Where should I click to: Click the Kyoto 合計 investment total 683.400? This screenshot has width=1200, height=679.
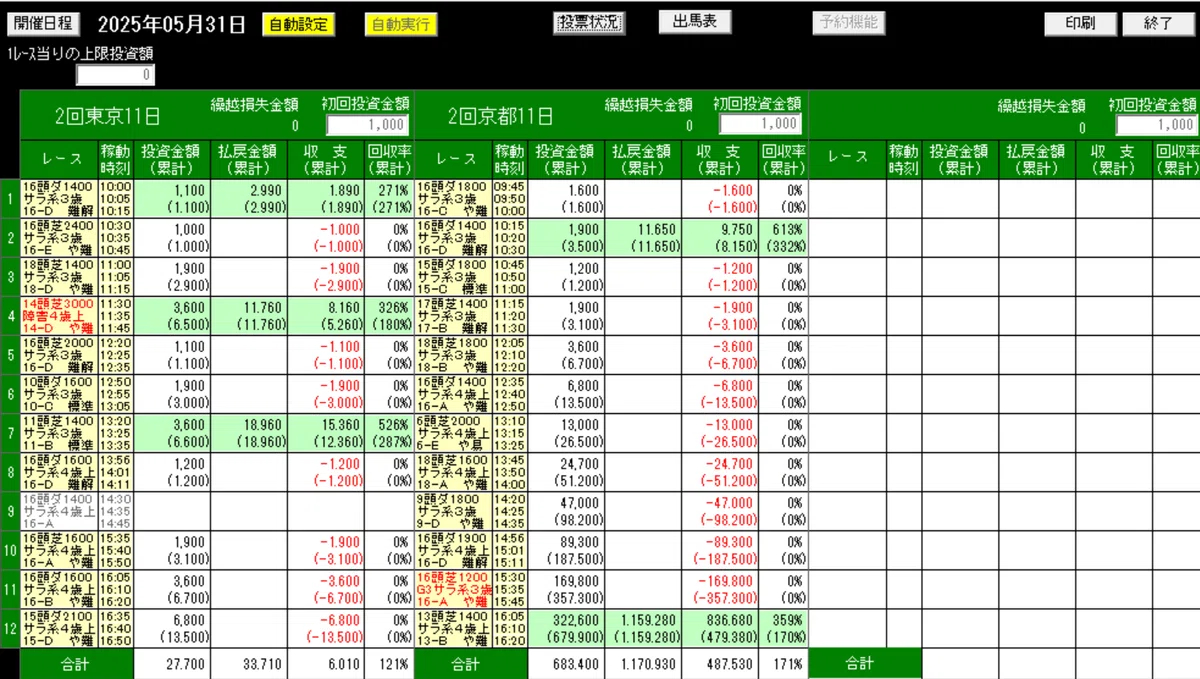coord(575,664)
